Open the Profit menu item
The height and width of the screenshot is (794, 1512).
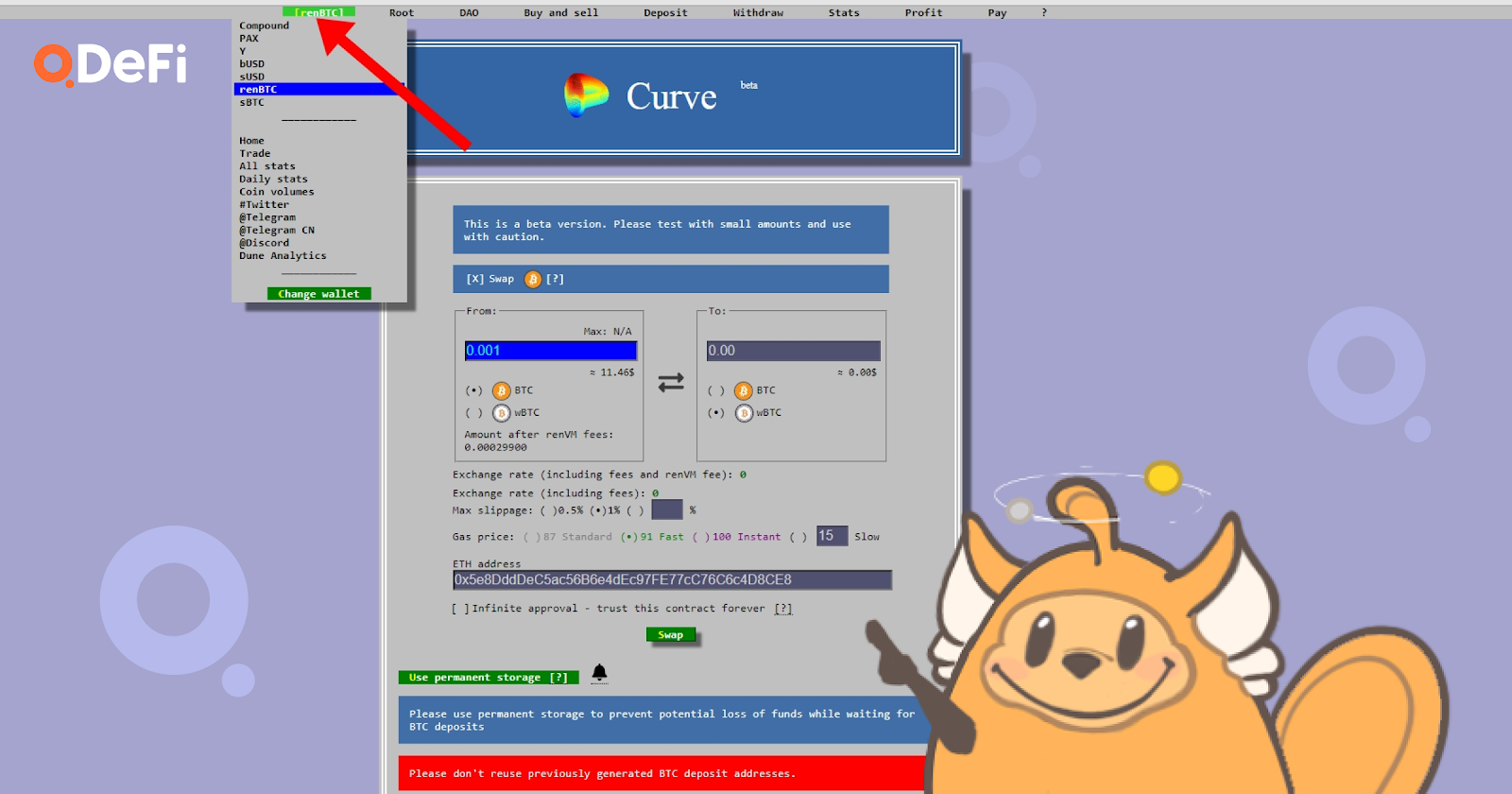[923, 12]
